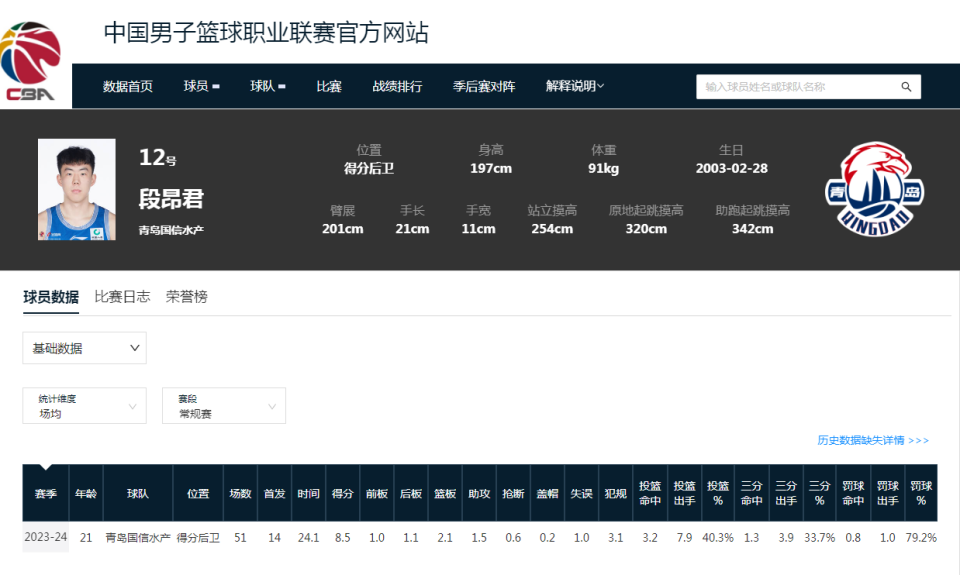
Task: Open the 基础数据 dropdown
Action: coord(84,348)
